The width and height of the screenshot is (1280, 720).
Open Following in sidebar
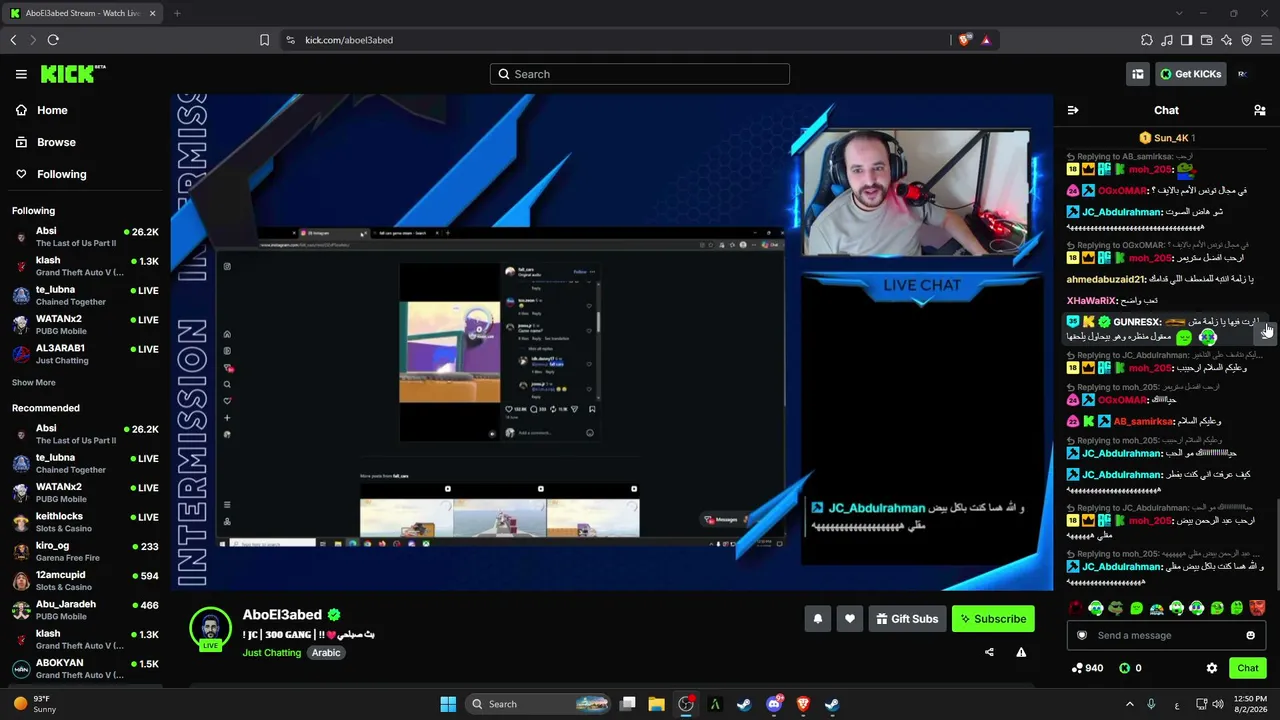click(x=50, y=174)
